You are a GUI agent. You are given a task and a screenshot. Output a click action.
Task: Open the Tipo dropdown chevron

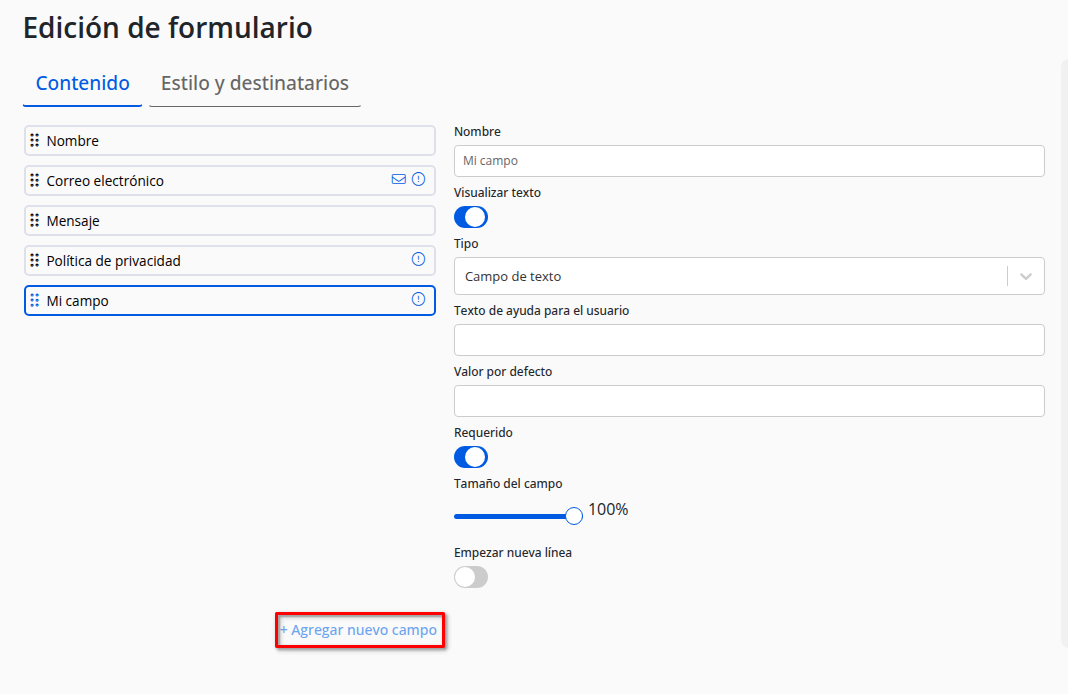(1026, 277)
